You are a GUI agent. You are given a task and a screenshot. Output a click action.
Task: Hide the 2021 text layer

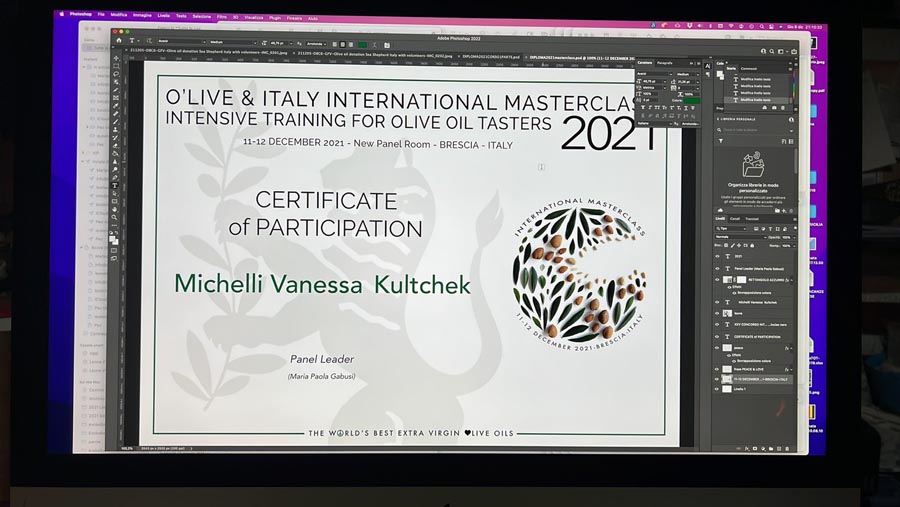(x=717, y=256)
